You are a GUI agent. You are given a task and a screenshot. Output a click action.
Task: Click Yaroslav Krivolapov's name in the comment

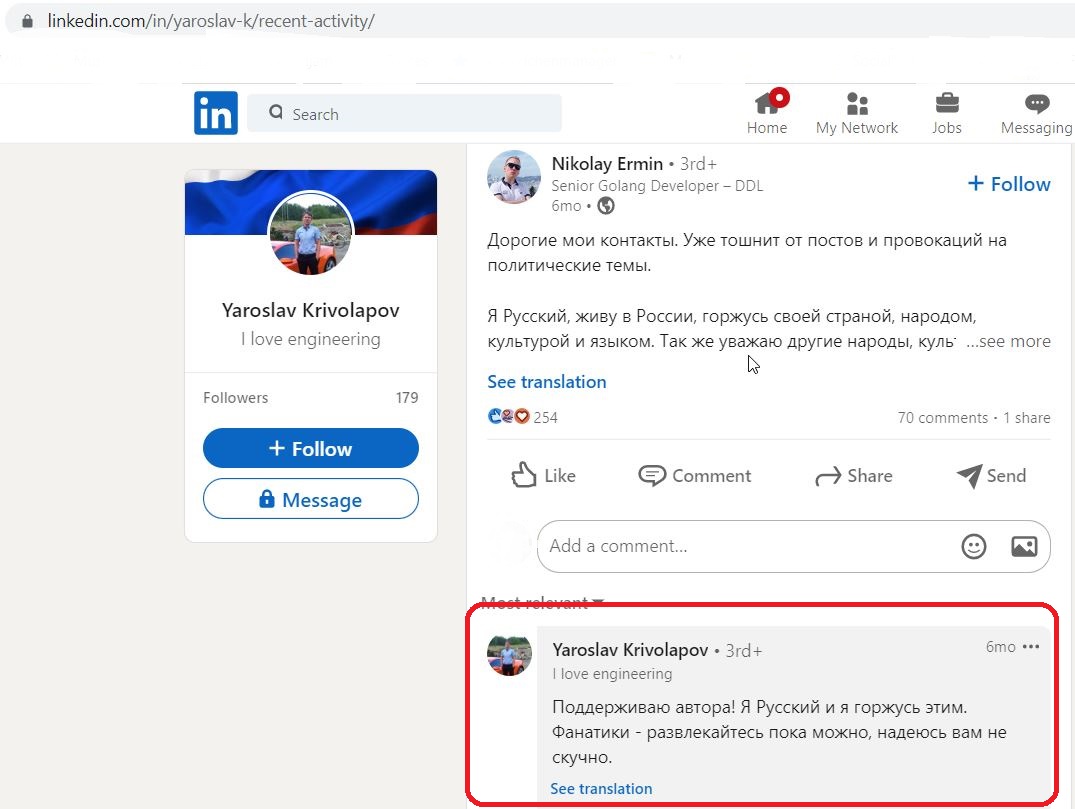click(x=630, y=650)
